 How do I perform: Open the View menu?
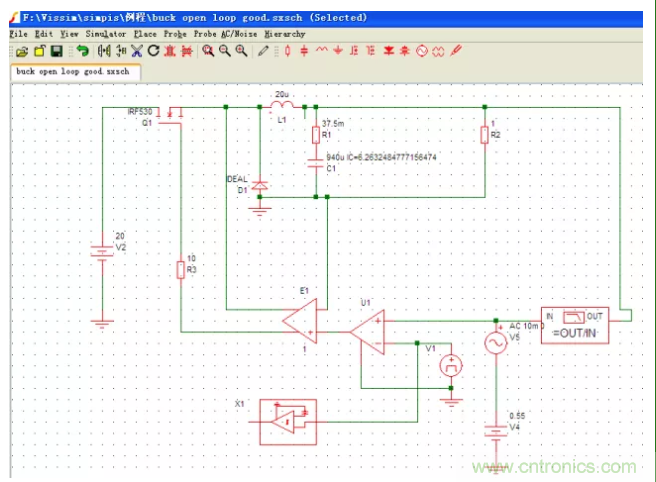70,33
